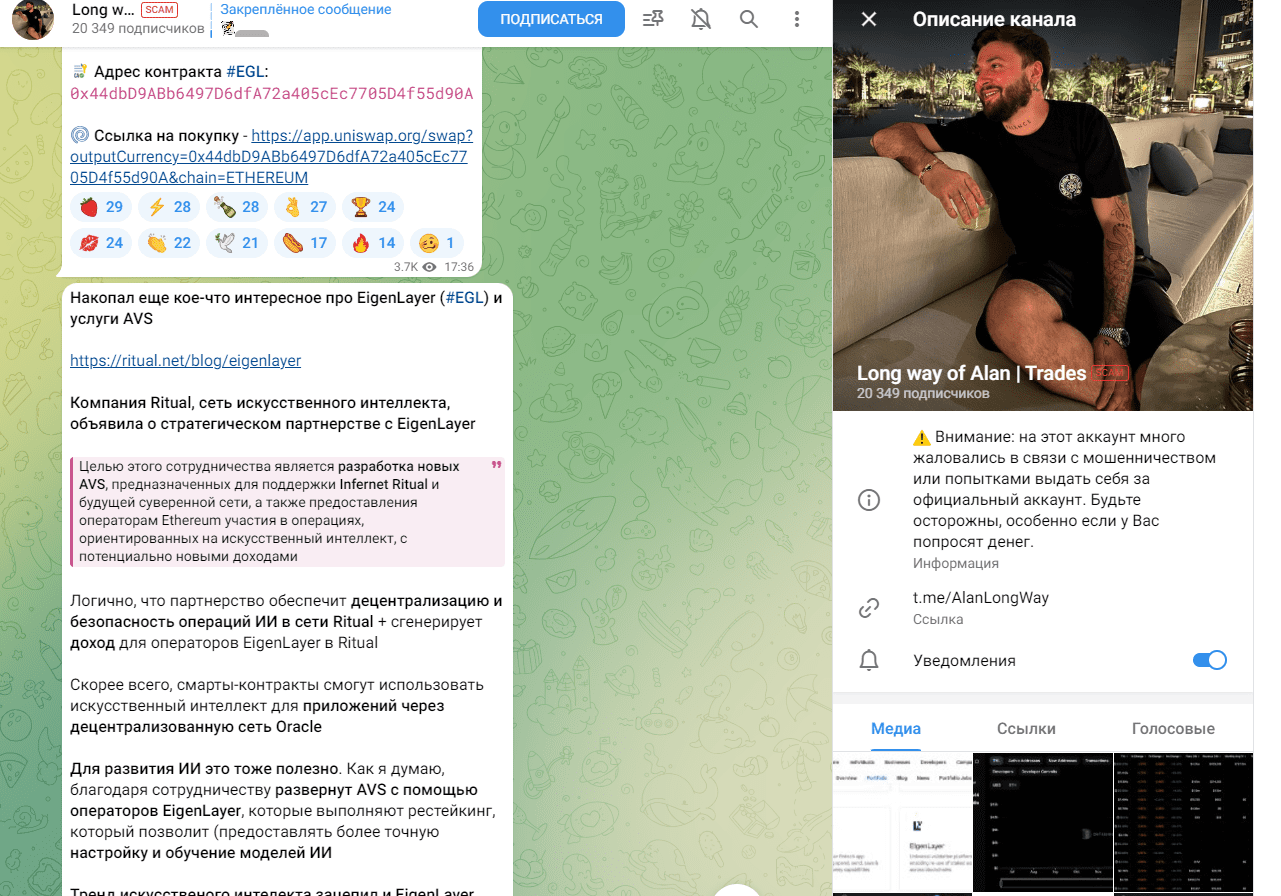This screenshot has height=896, width=1281.
Task: Open search in the channel
Action: pos(749,19)
